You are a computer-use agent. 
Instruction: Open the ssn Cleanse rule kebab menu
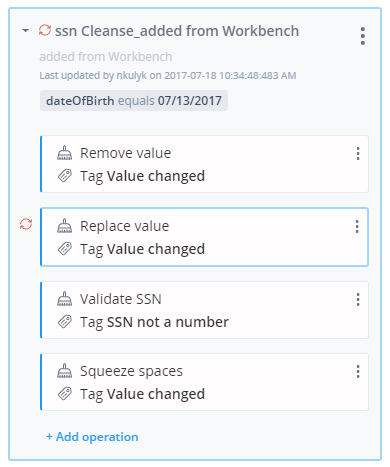[363, 36]
